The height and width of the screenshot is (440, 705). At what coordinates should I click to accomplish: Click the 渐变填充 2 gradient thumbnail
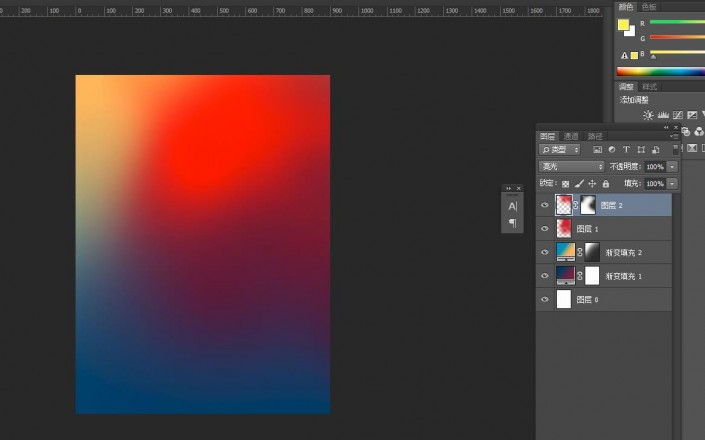click(x=566, y=252)
